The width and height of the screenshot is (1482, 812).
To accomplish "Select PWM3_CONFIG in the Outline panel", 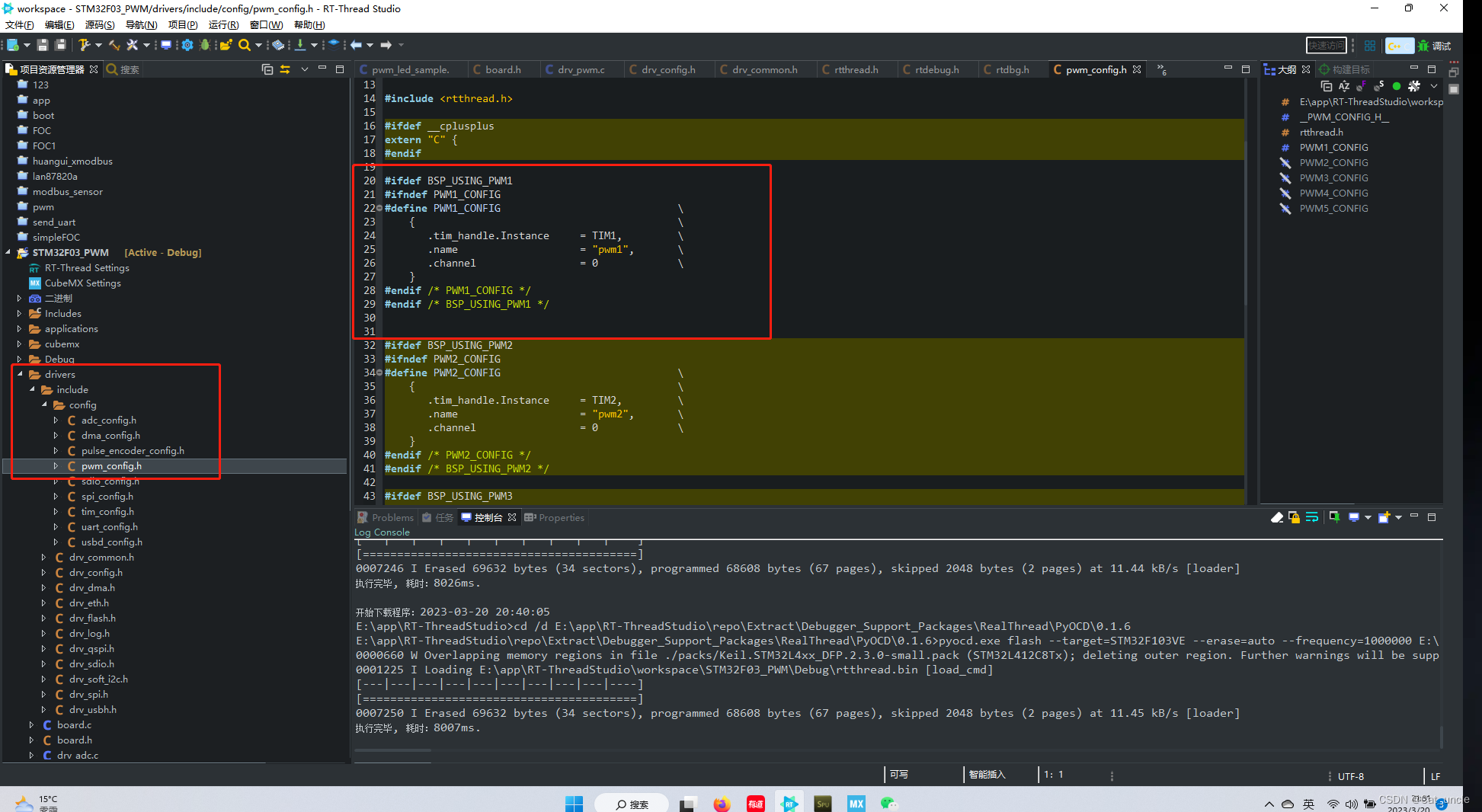I will (x=1333, y=177).
